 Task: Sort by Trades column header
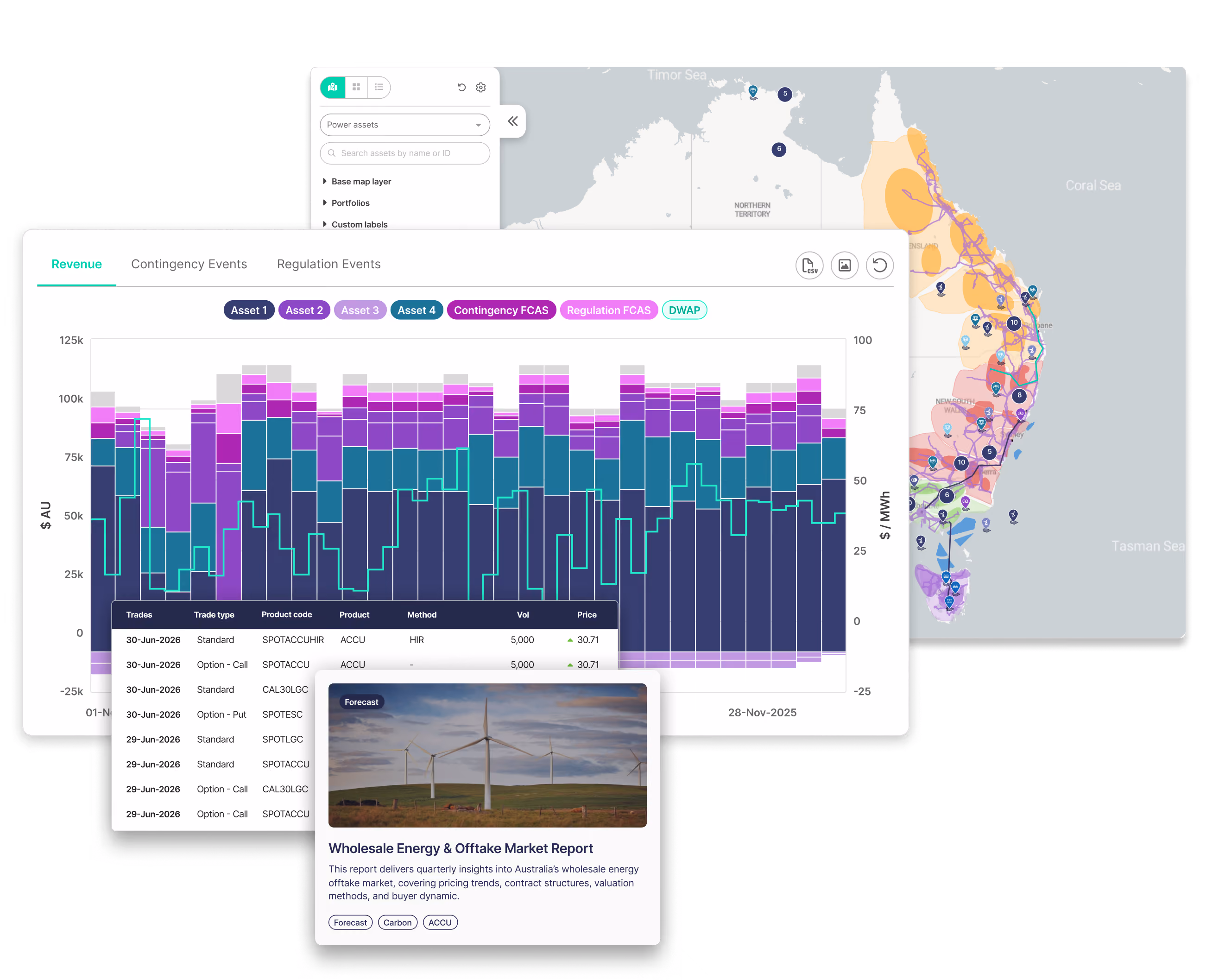point(139,615)
